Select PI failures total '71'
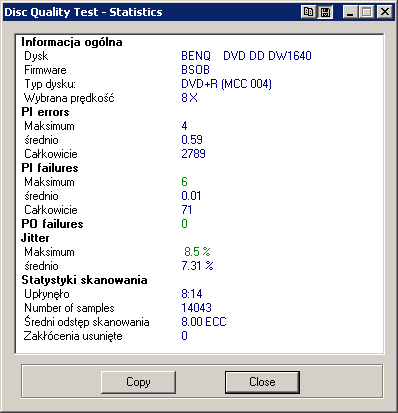The width and height of the screenshot is (398, 413). tap(187, 210)
